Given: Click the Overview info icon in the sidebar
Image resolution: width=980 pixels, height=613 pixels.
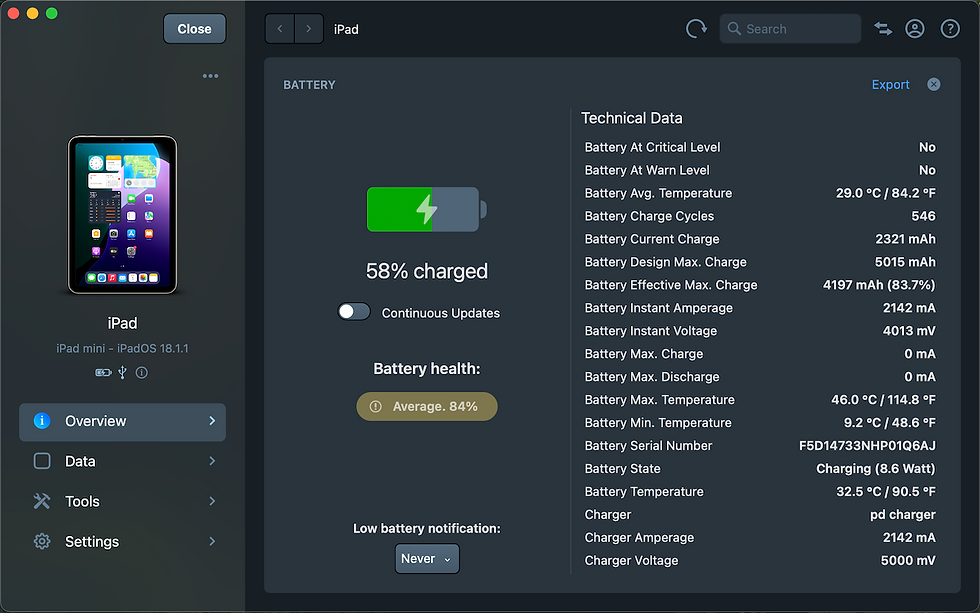Looking at the screenshot, I should 42,421.
